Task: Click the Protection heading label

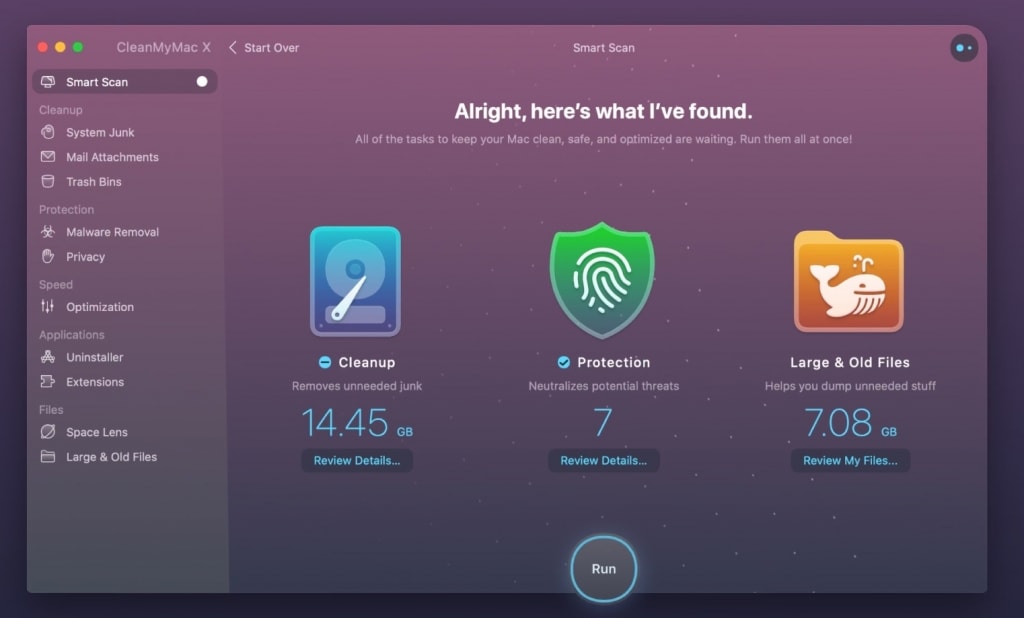Action: tap(613, 362)
